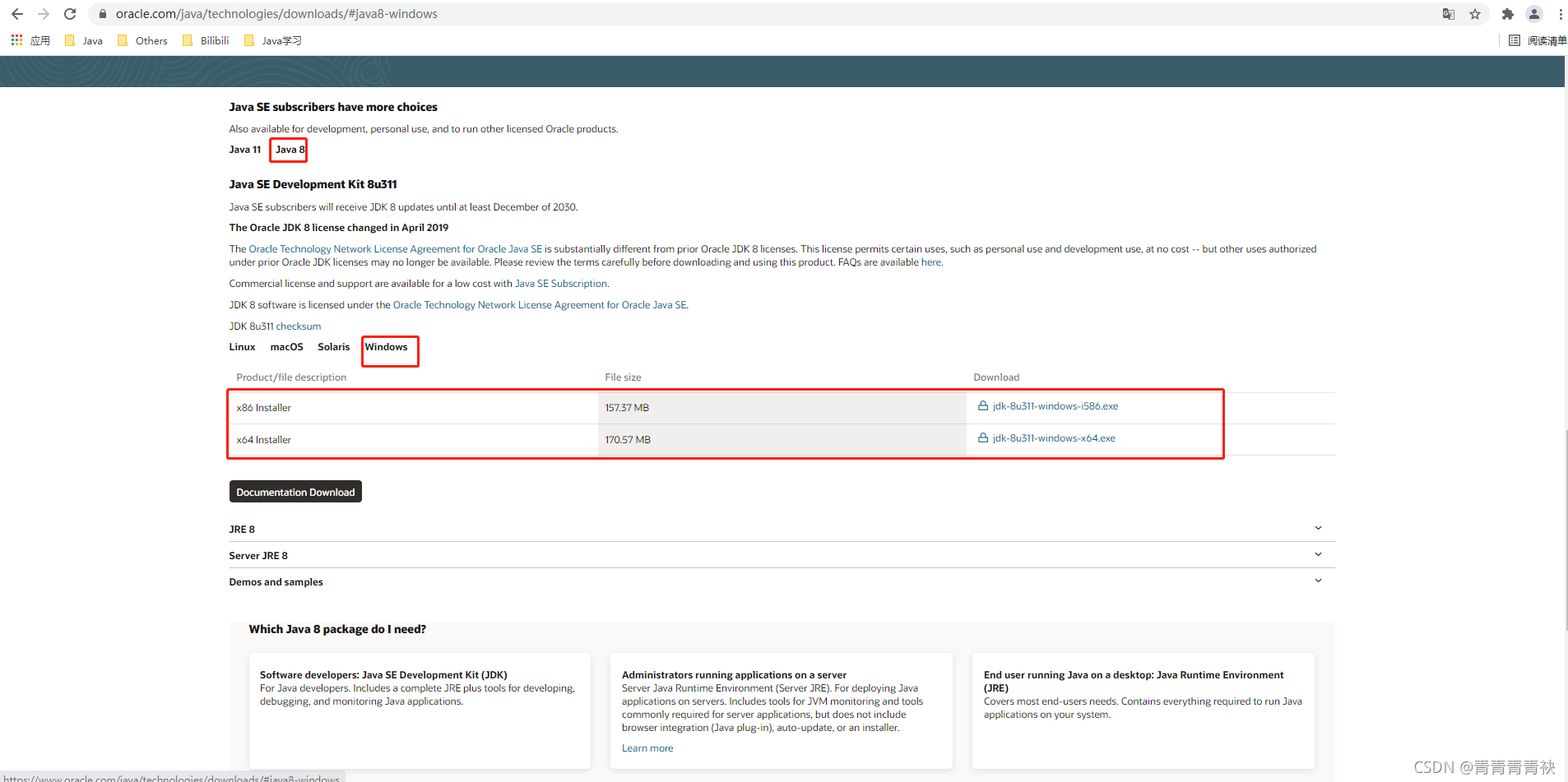Viewport: 1568px width, 782px height.
Task: Click the x86 Installer row text
Action: (x=263, y=408)
